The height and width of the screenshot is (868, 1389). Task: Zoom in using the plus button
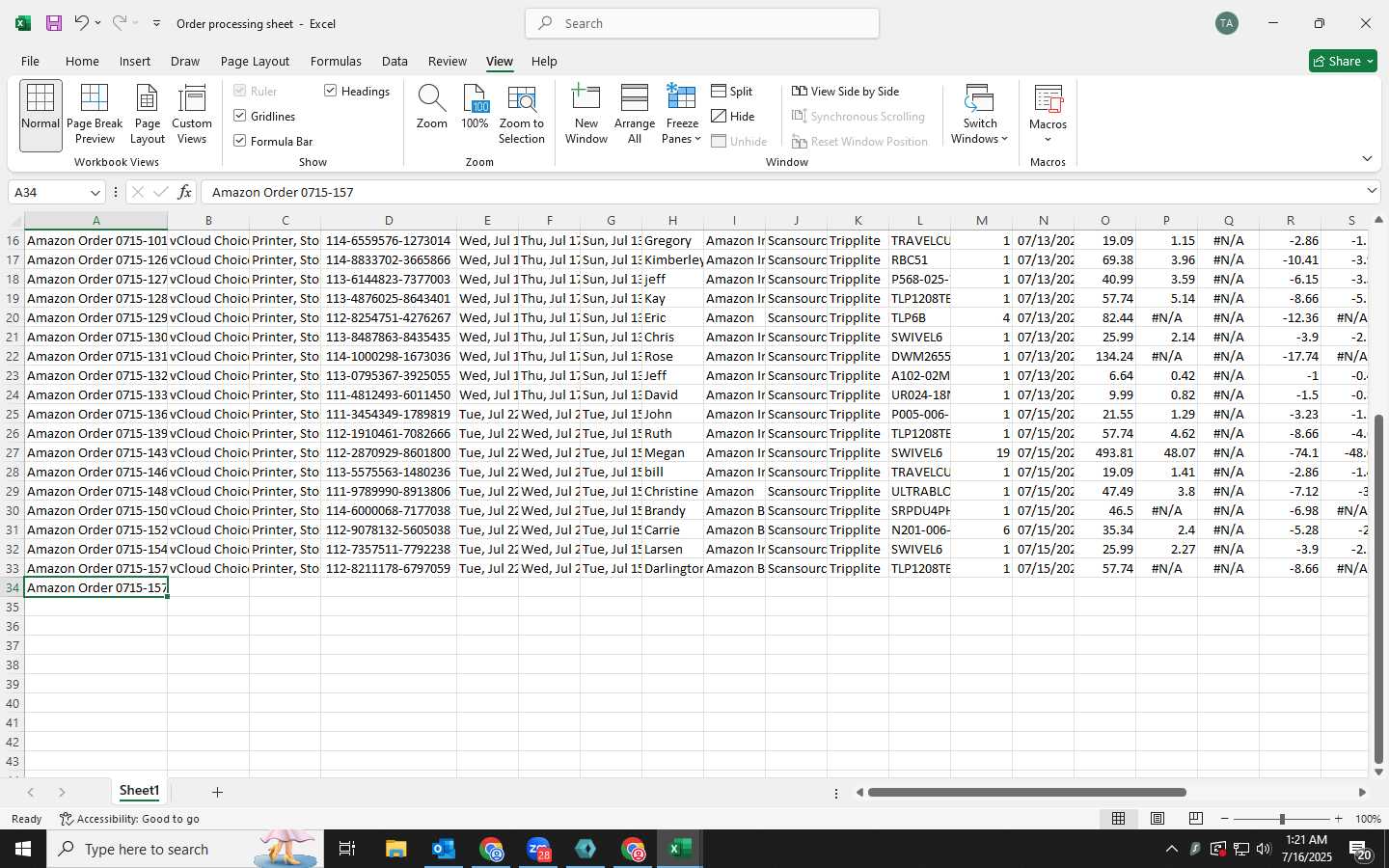1338,819
